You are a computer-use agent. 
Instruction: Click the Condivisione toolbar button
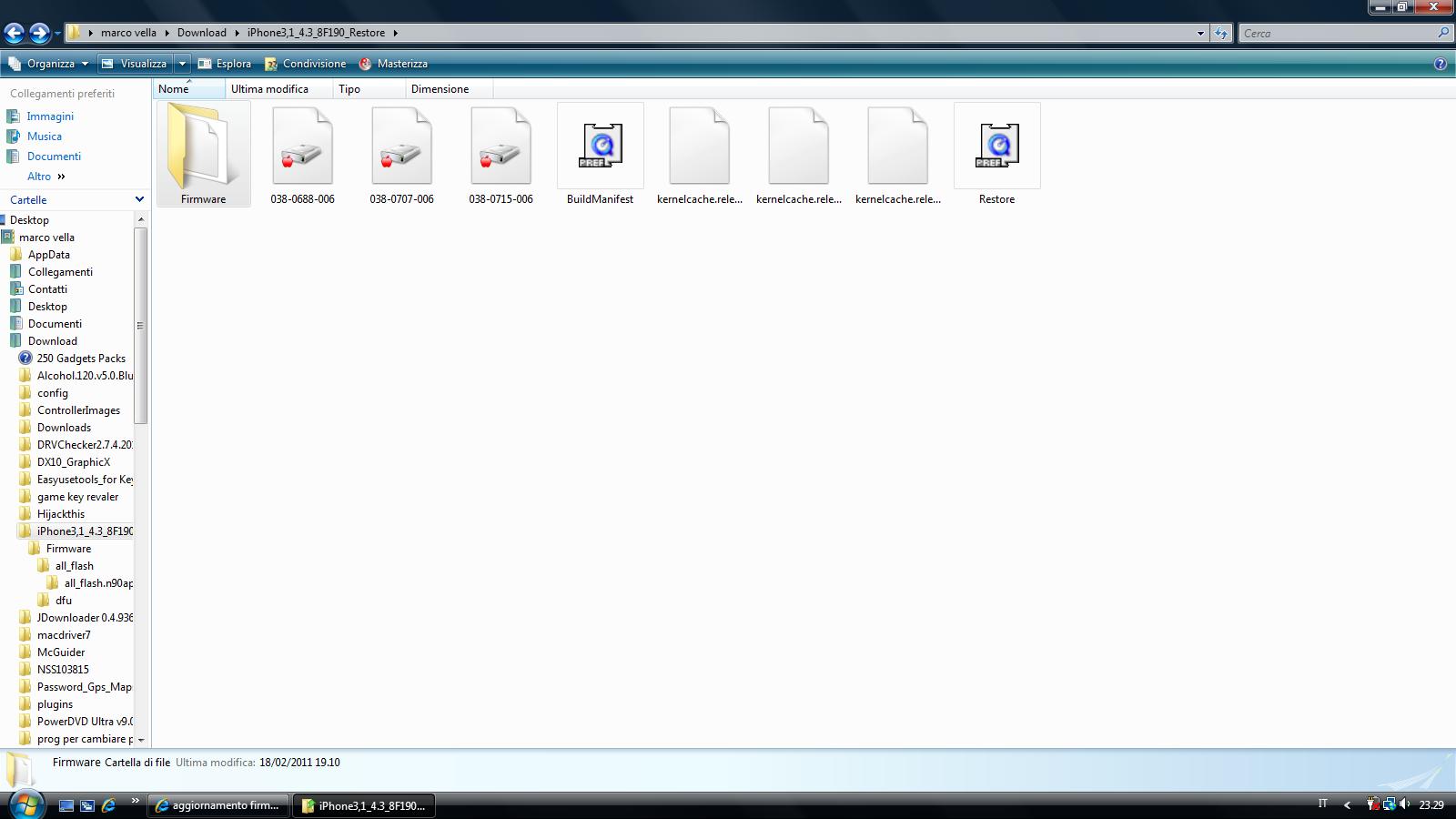pos(306,64)
